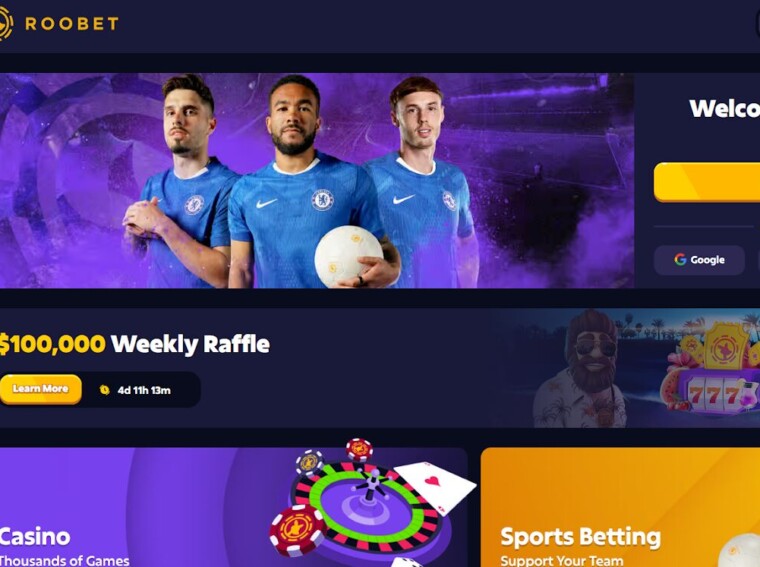
Task: Open the ROOBET wordmark home link
Action: 72,24
